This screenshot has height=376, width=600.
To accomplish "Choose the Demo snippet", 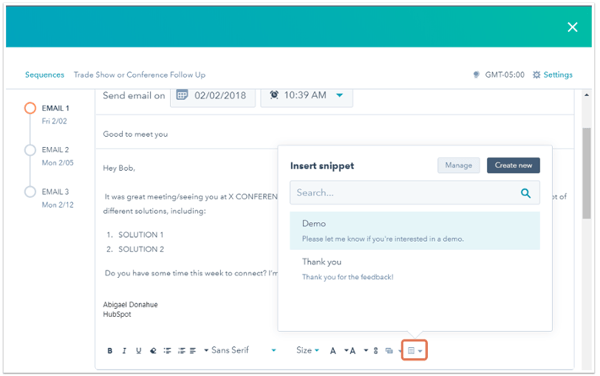I will [415, 231].
